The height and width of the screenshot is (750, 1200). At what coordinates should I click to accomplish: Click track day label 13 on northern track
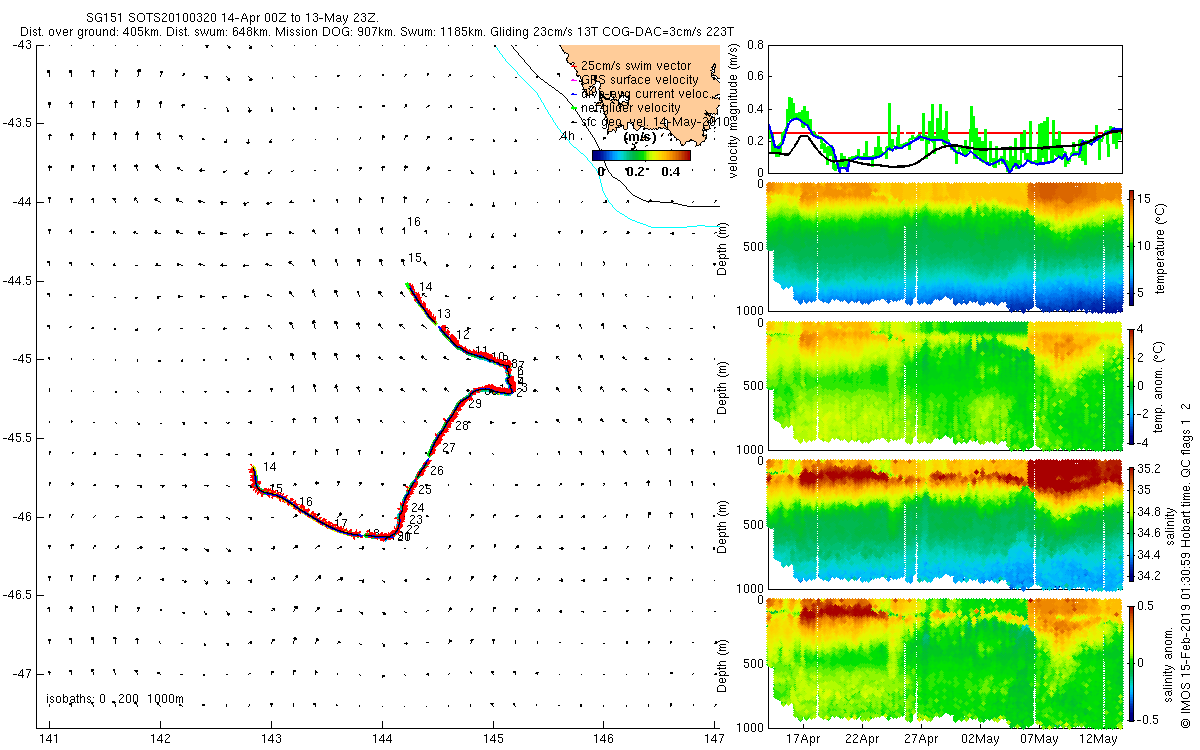[444, 314]
